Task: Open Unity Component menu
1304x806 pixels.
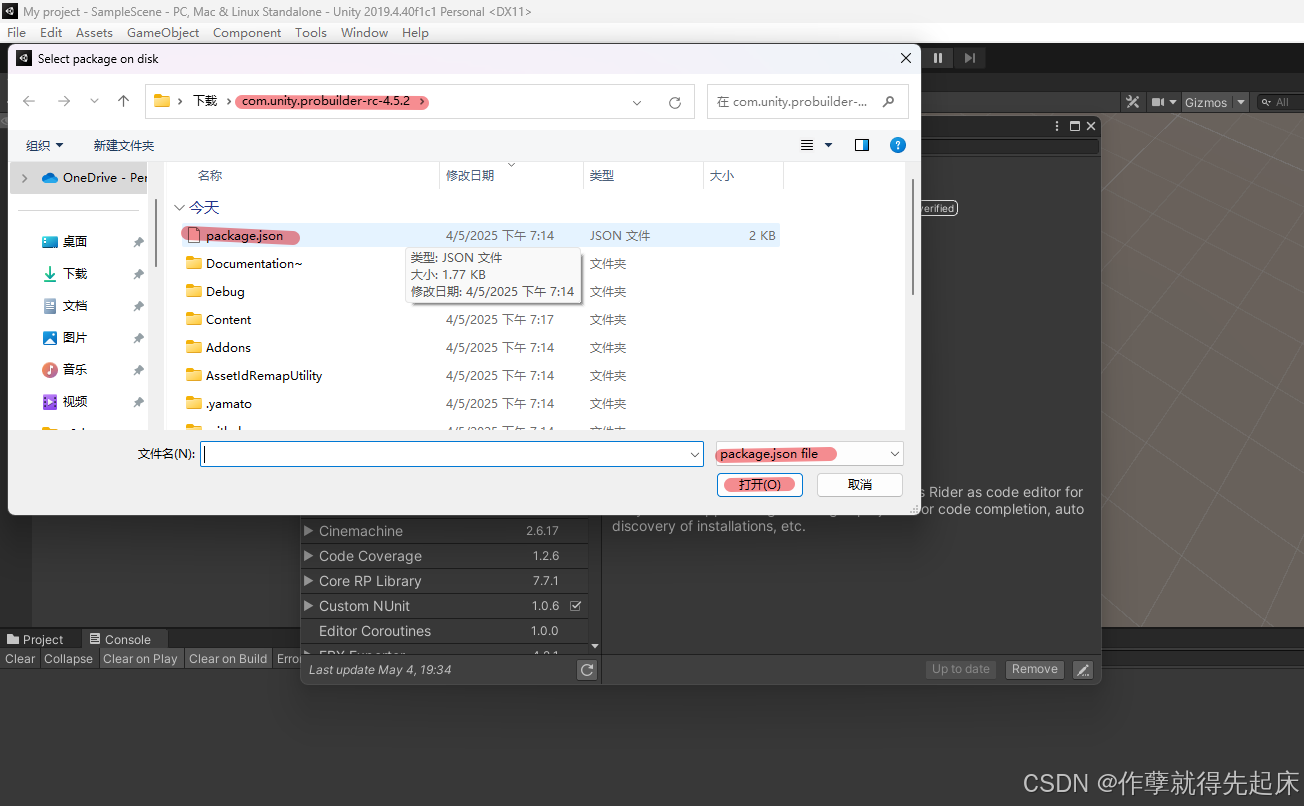Action: coord(247,32)
